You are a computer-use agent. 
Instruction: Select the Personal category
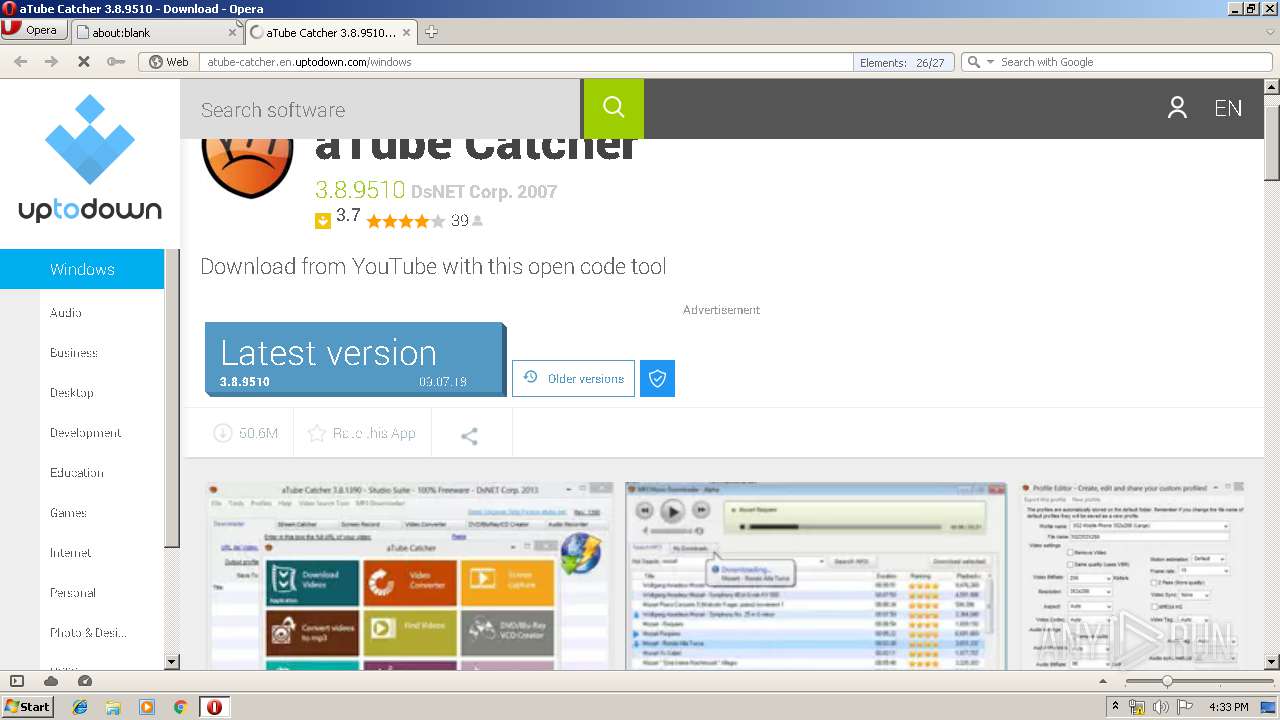tap(73, 592)
